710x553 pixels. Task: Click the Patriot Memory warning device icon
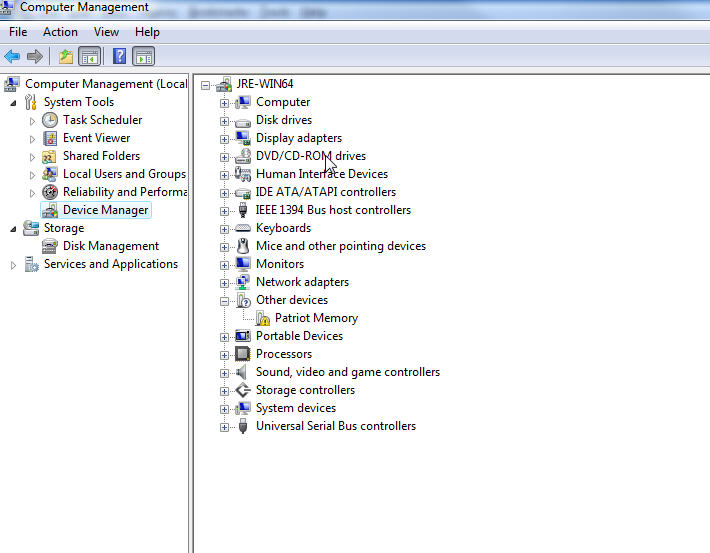pyautogui.click(x=263, y=318)
